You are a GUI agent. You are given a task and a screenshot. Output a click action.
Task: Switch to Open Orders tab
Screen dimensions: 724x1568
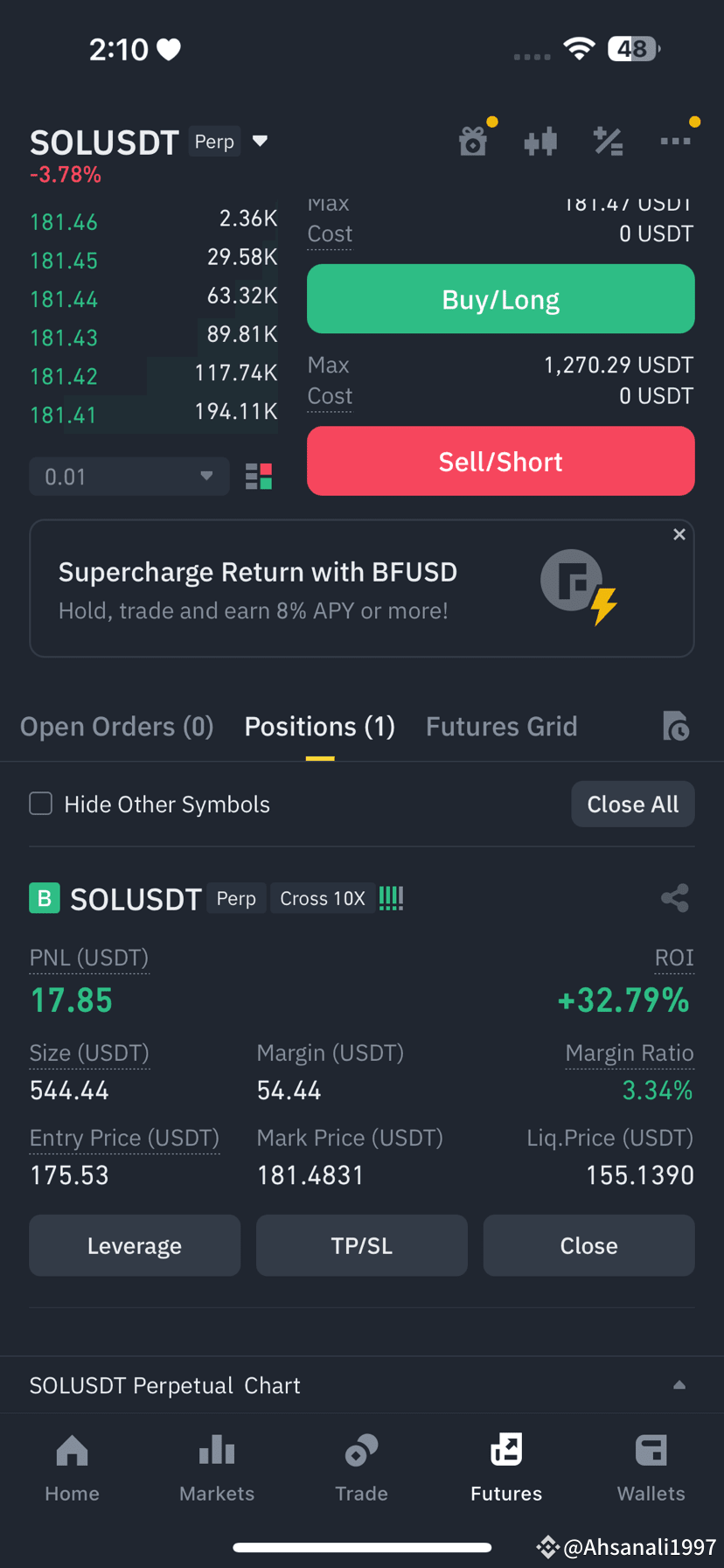[117, 727]
